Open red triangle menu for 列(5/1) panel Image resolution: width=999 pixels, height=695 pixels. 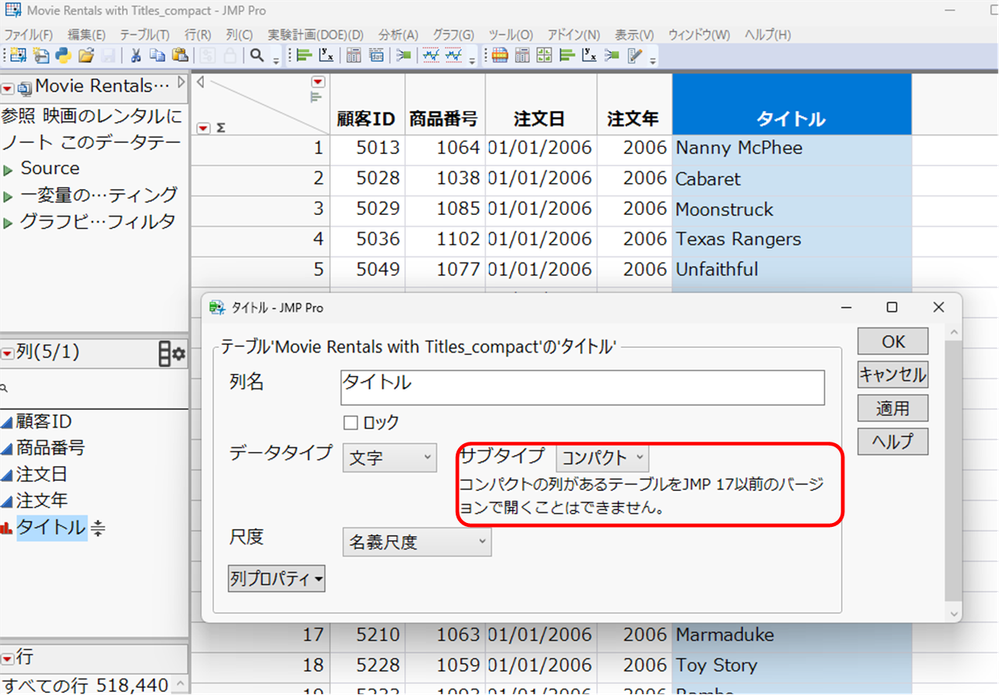point(8,354)
